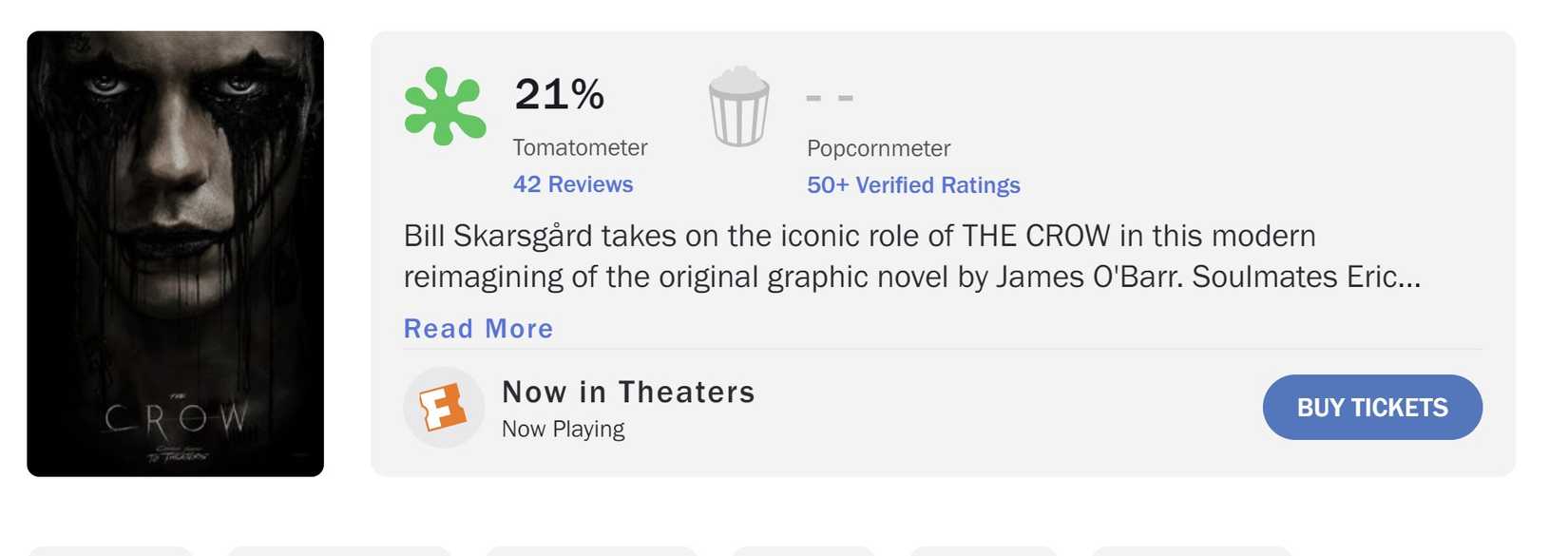Click the 21% Tomatometer score

[559, 94]
